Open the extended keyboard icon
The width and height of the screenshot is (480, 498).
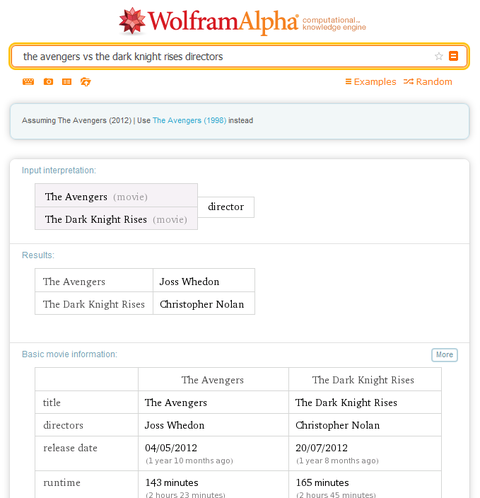pos(28,82)
